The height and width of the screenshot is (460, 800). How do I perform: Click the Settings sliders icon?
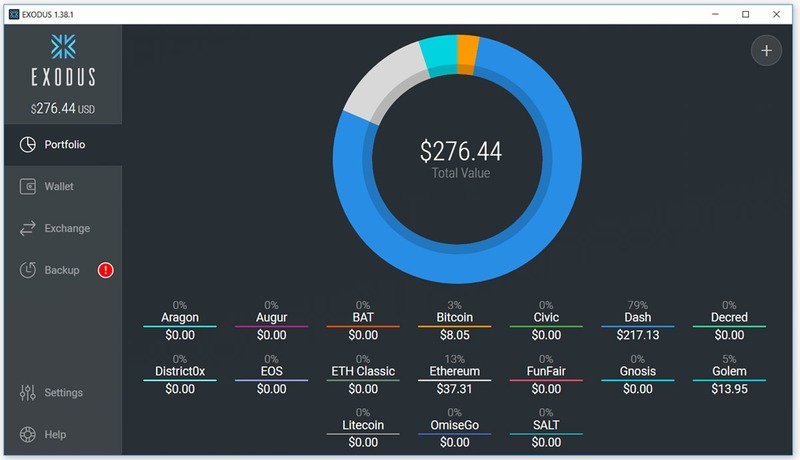(x=28, y=392)
